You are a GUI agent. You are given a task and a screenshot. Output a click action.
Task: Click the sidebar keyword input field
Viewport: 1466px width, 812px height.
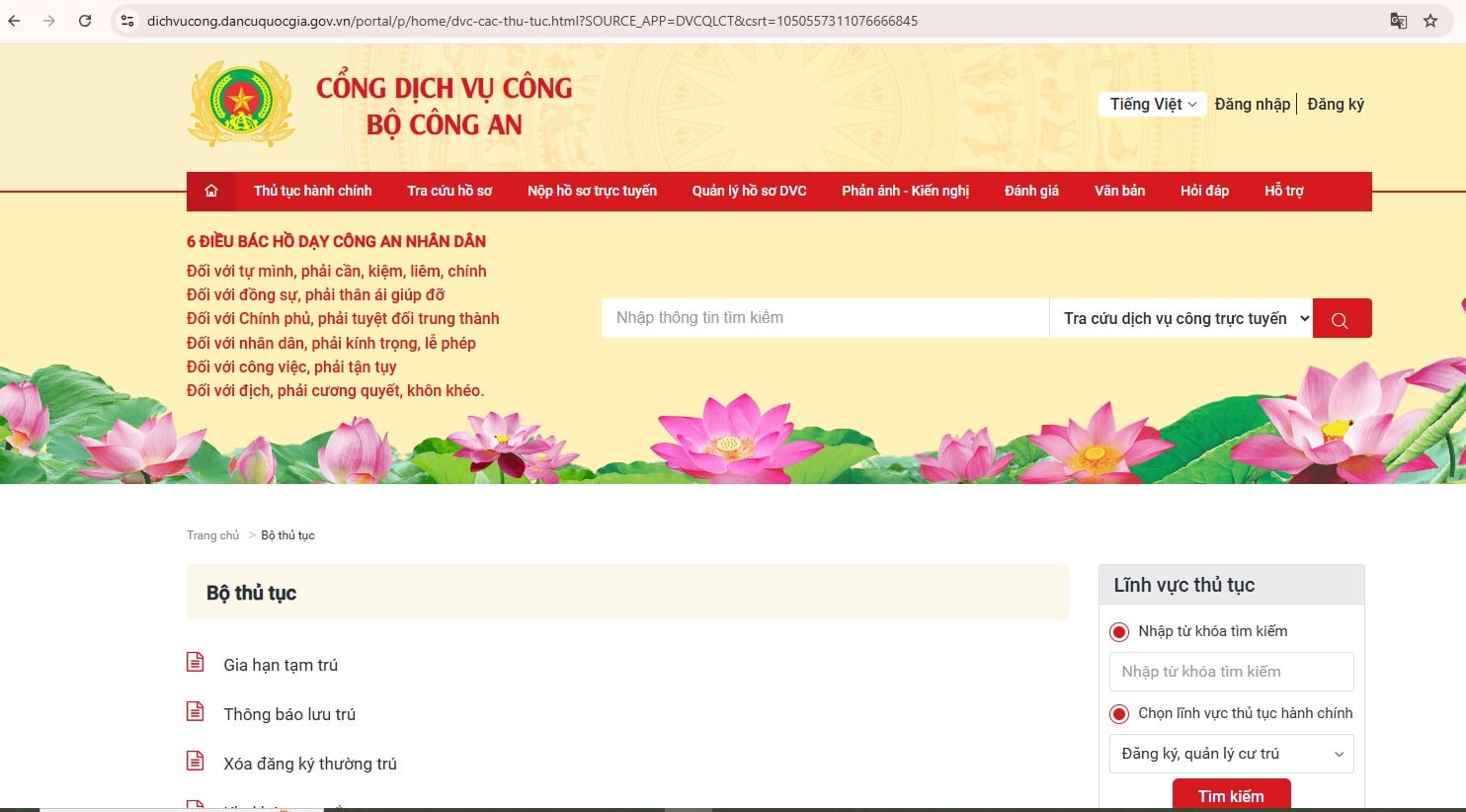click(x=1231, y=672)
